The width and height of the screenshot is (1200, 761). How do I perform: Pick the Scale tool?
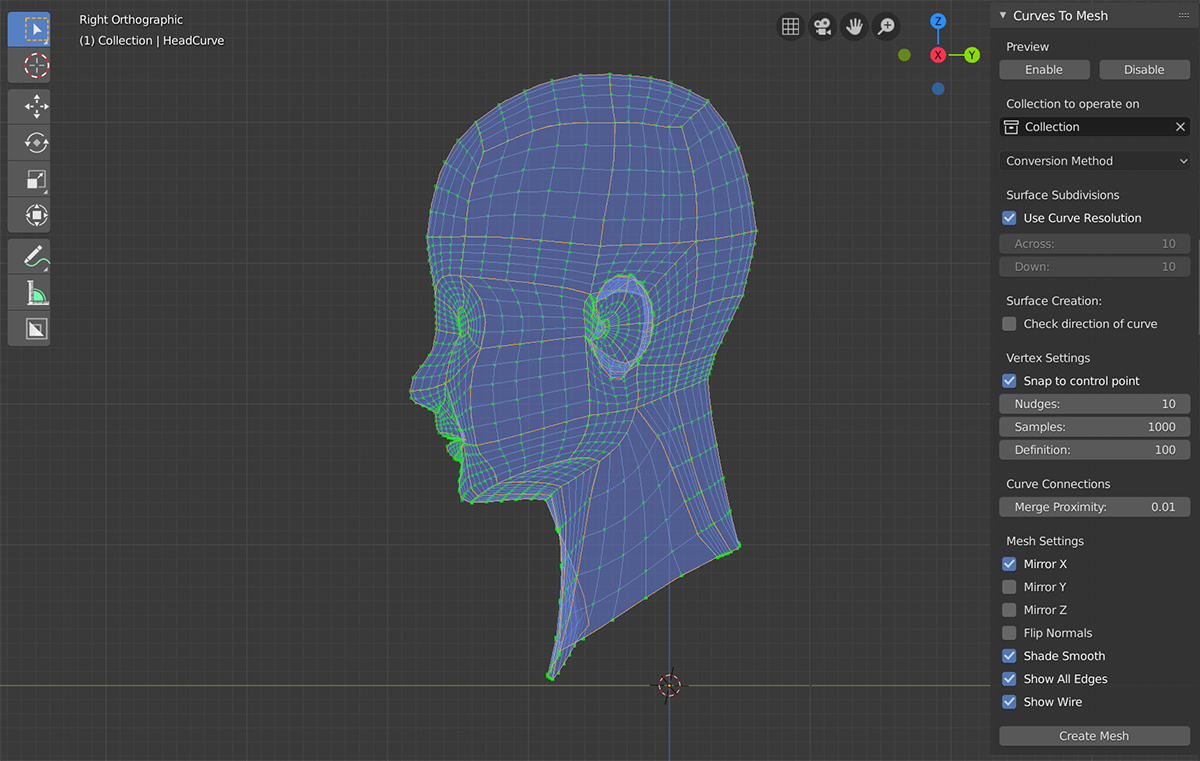pyautogui.click(x=36, y=180)
